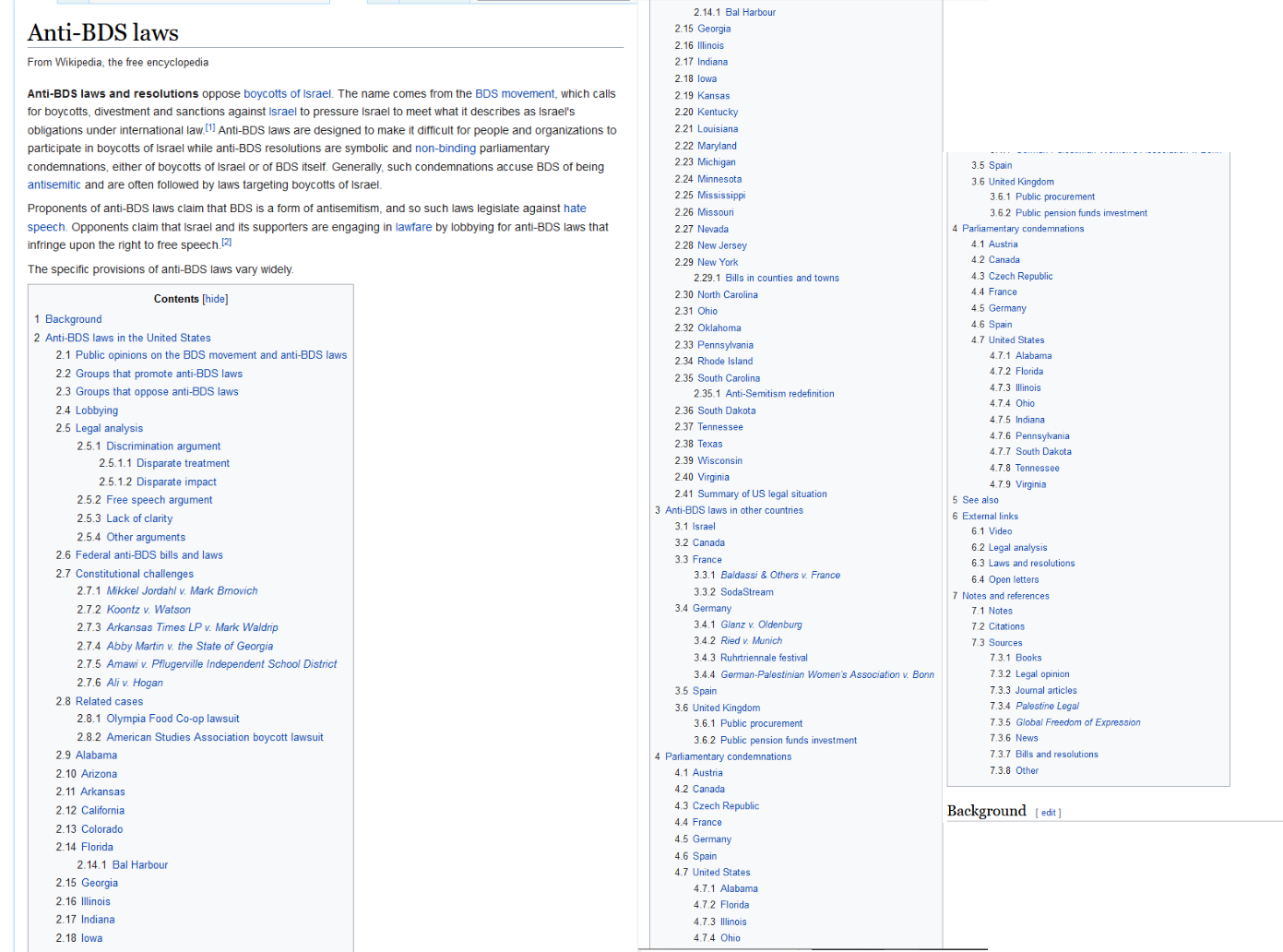The image size is (1283, 952).
Task: Follow the 'BDS movement' link in the first paragraph
Action: (x=515, y=94)
